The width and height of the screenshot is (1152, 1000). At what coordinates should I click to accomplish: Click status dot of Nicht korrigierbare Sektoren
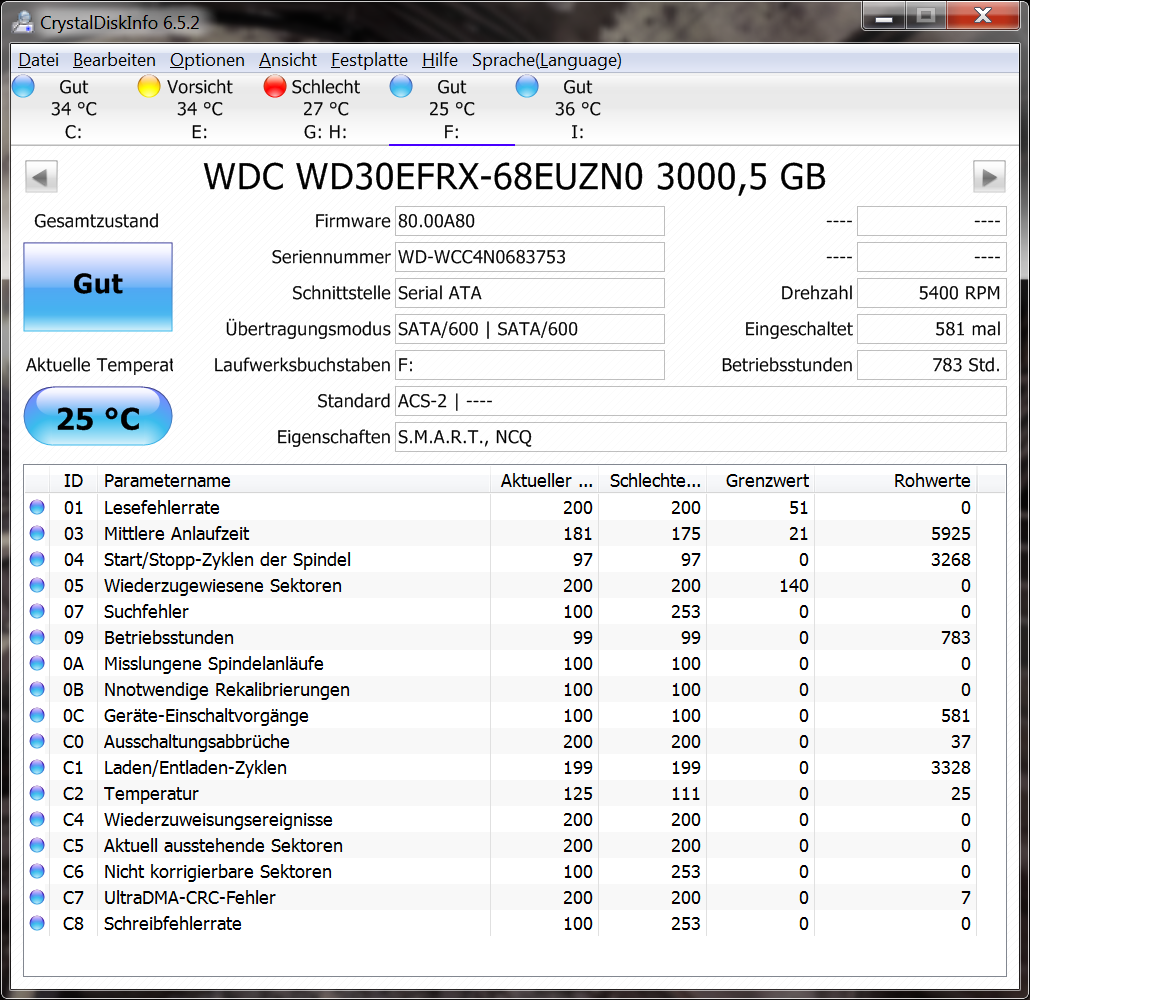(x=37, y=871)
